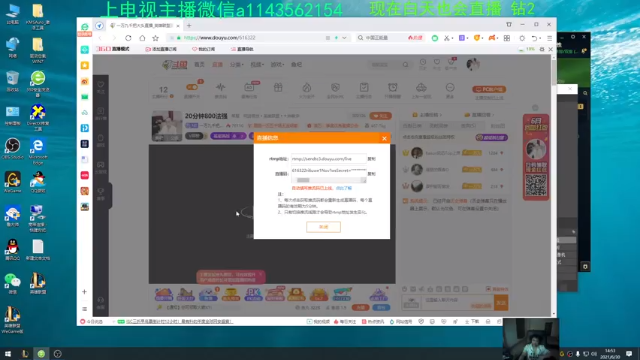Screen dimensions: 640x360
Task: Click the gift box toolbar icon
Action: pyautogui.click(x=278, y=87)
